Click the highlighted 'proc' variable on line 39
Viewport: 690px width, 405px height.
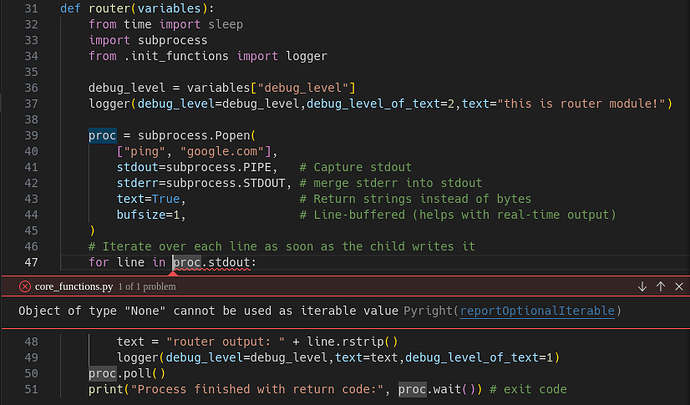click(x=102, y=135)
